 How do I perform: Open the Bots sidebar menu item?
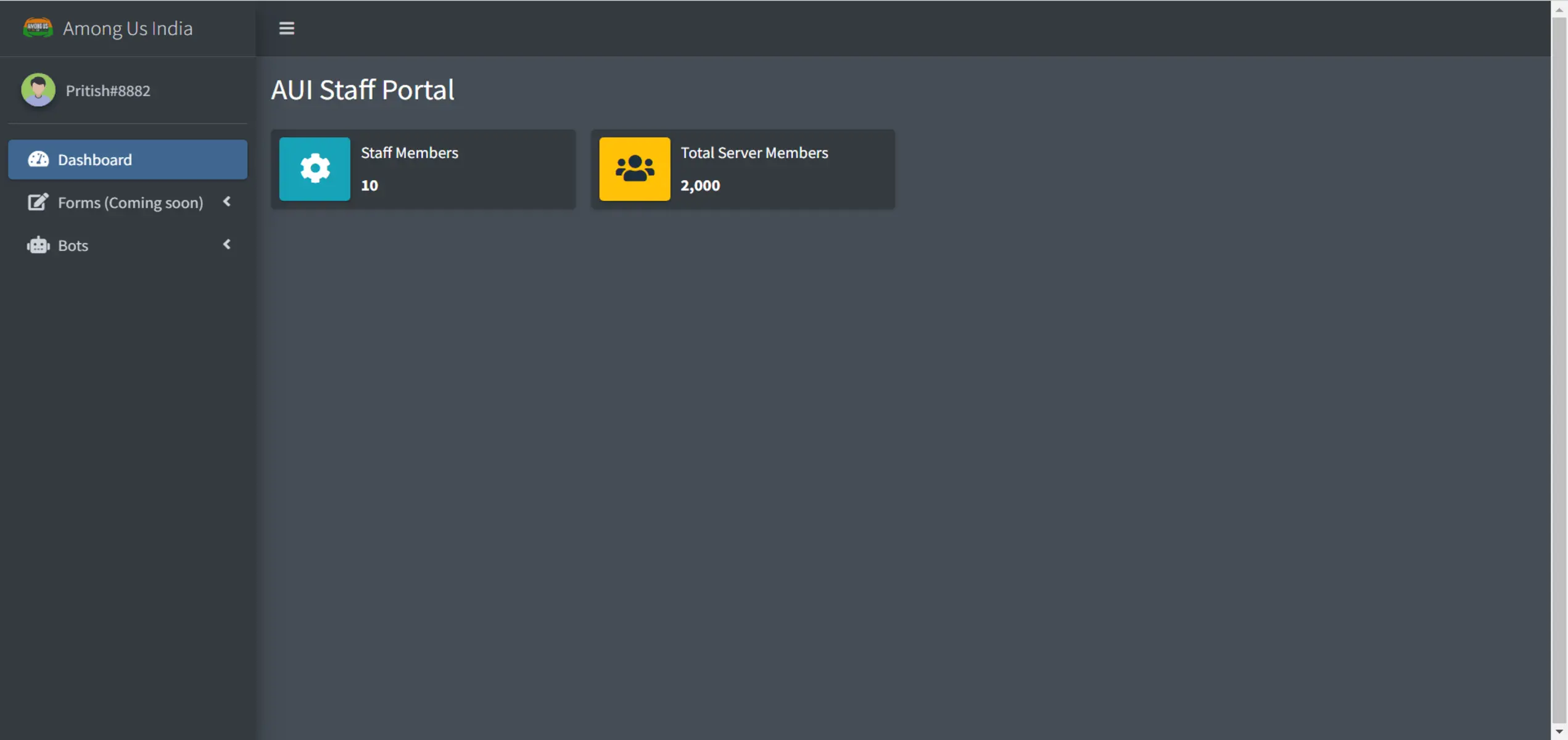pyautogui.click(x=73, y=245)
